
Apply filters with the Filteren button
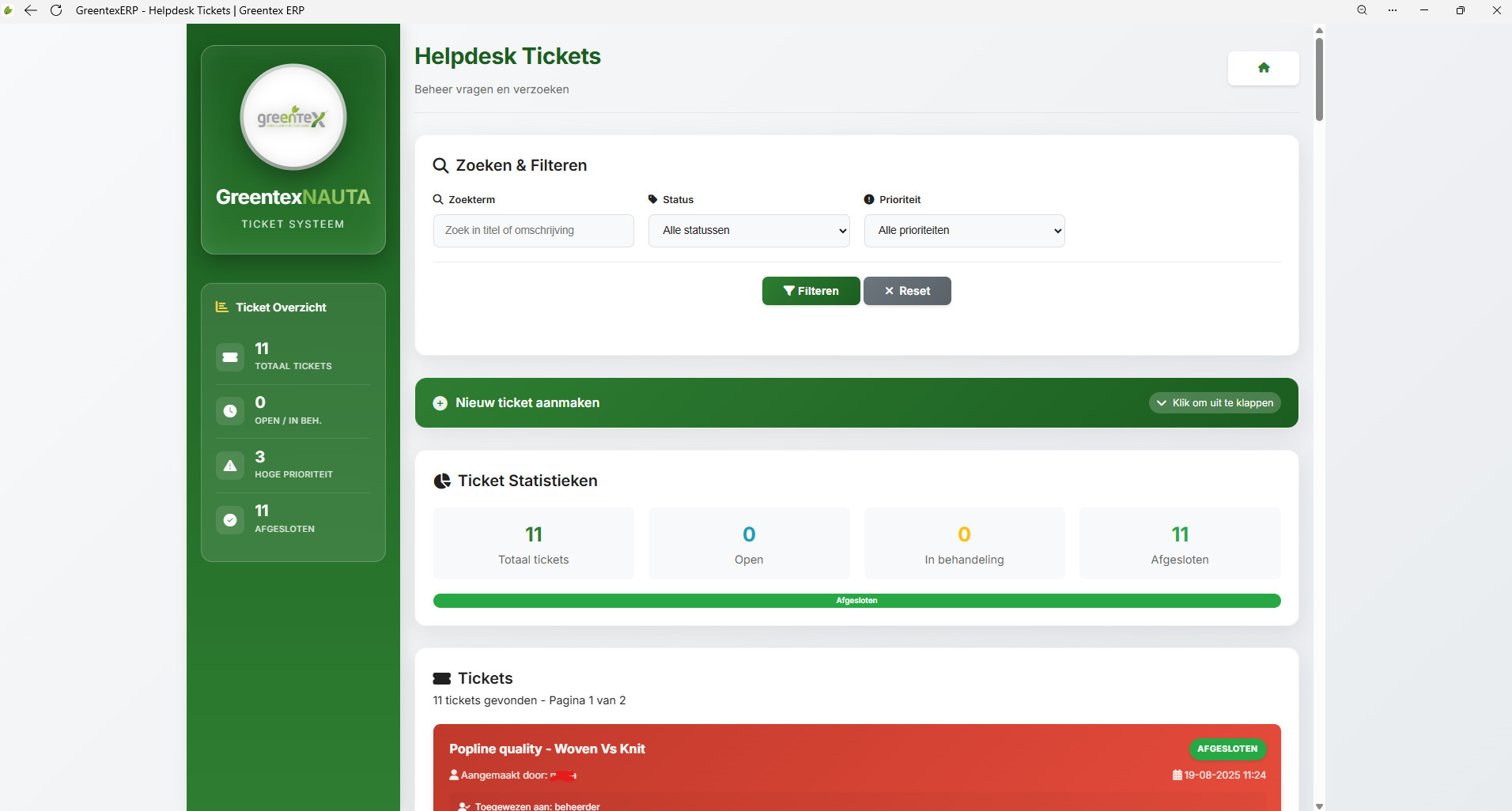click(811, 291)
